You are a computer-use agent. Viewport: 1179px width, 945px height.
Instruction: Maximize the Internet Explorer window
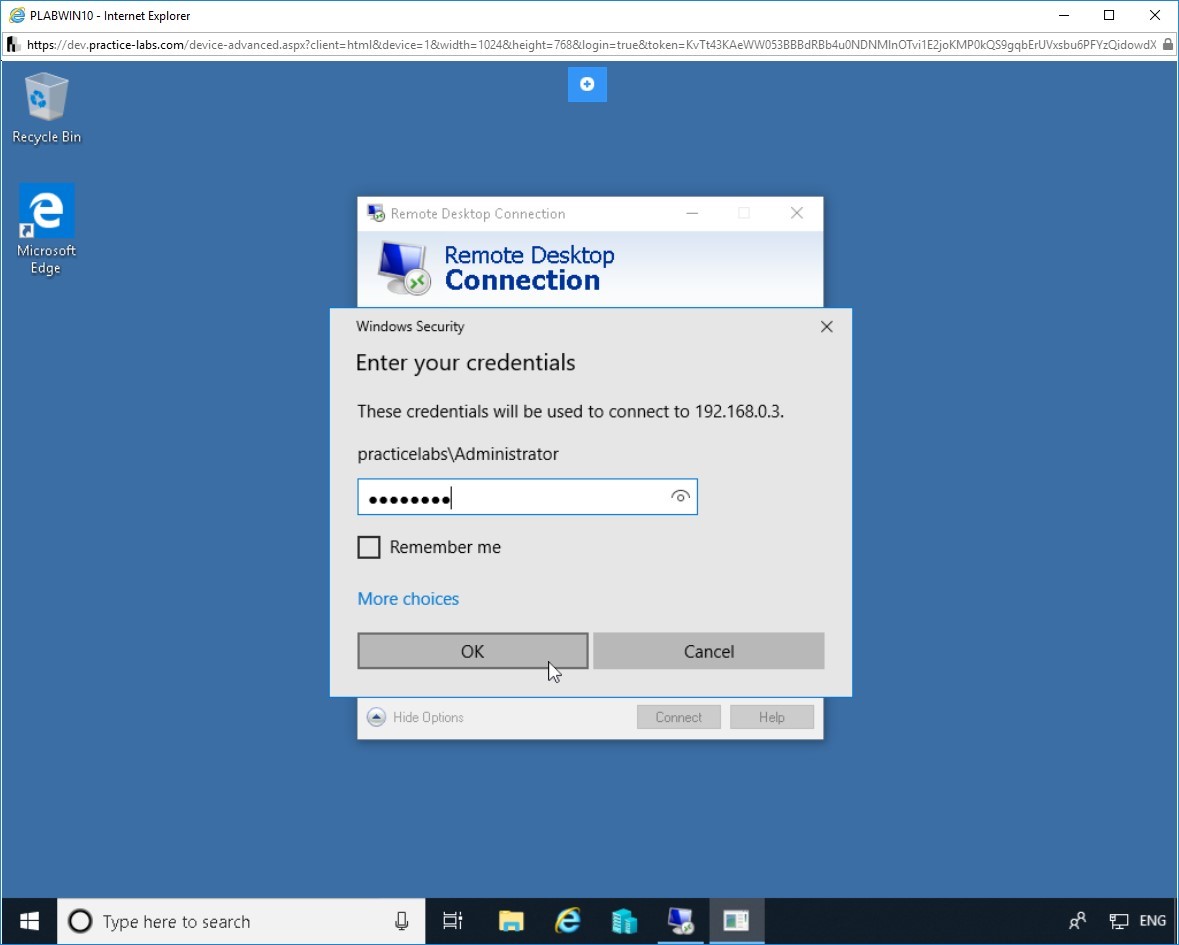(x=1108, y=15)
